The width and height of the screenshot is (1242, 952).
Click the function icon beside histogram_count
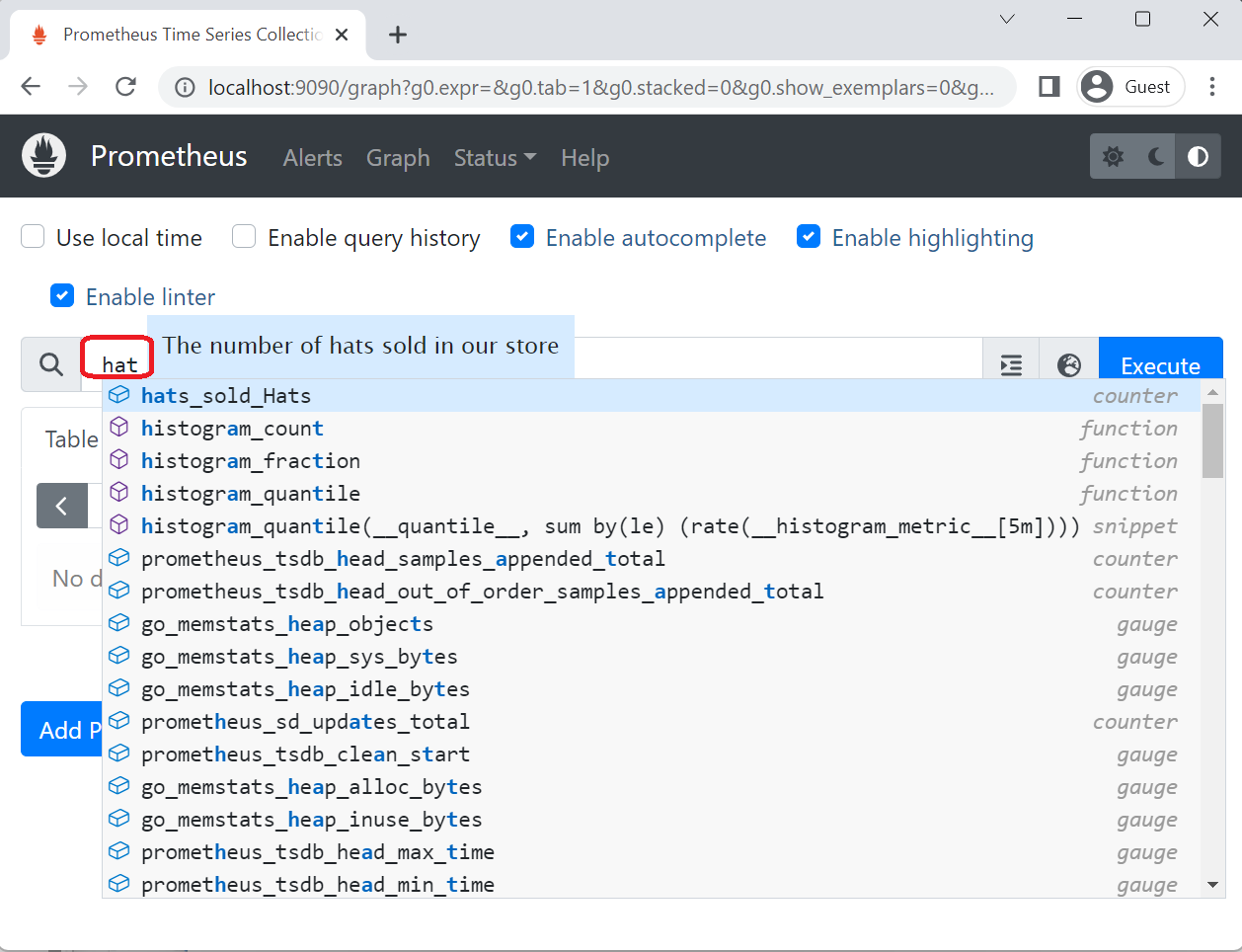click(x=119, y=428)
